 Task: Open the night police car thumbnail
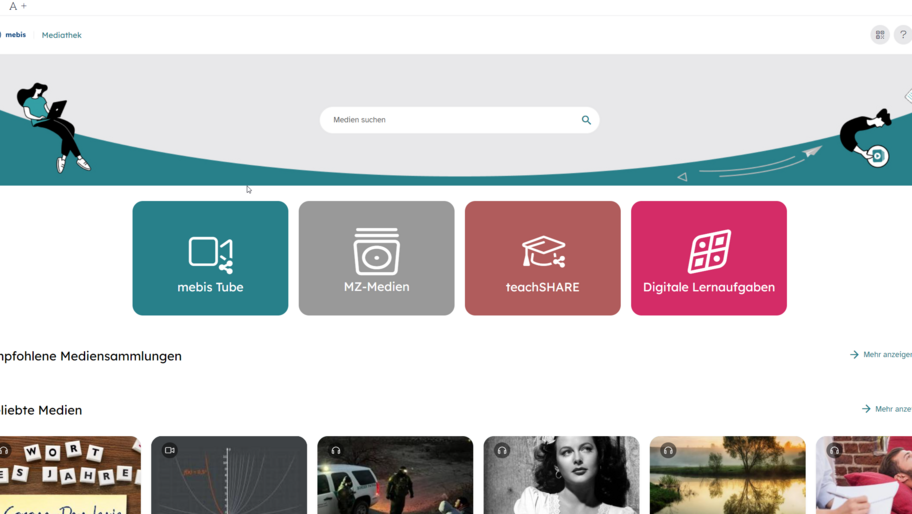[x=395, y=475]
